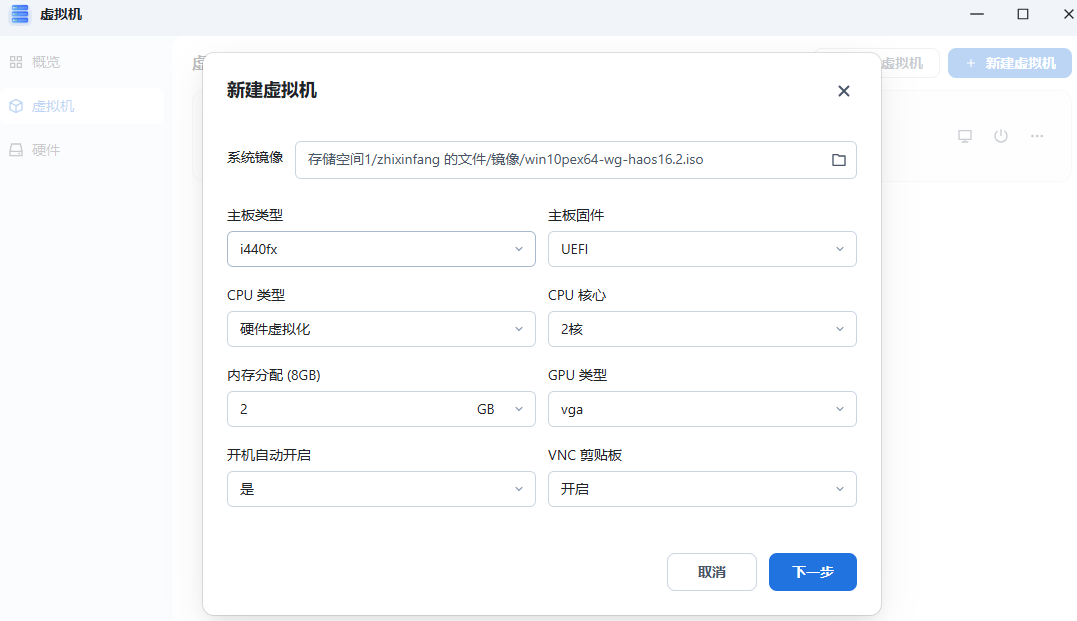Viewport: 1077px width, 621px height.
Task: Open the VM console monitor icon
Action: [x=965, y=136]
